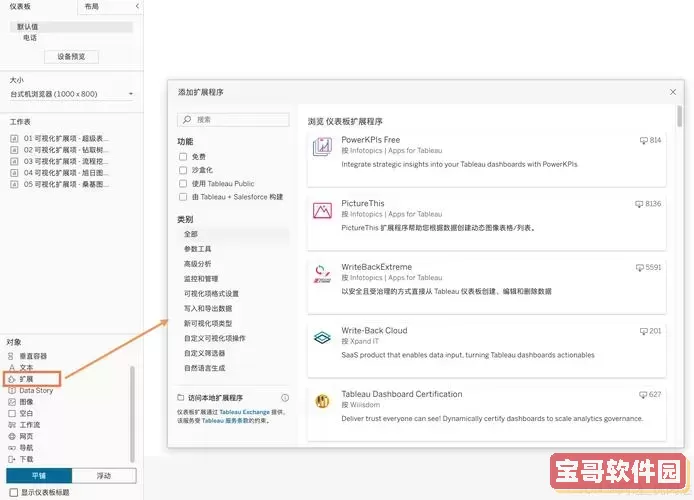Click the WriteBackExtreme extension icon
694x500 pixels.
click(322, 274)
